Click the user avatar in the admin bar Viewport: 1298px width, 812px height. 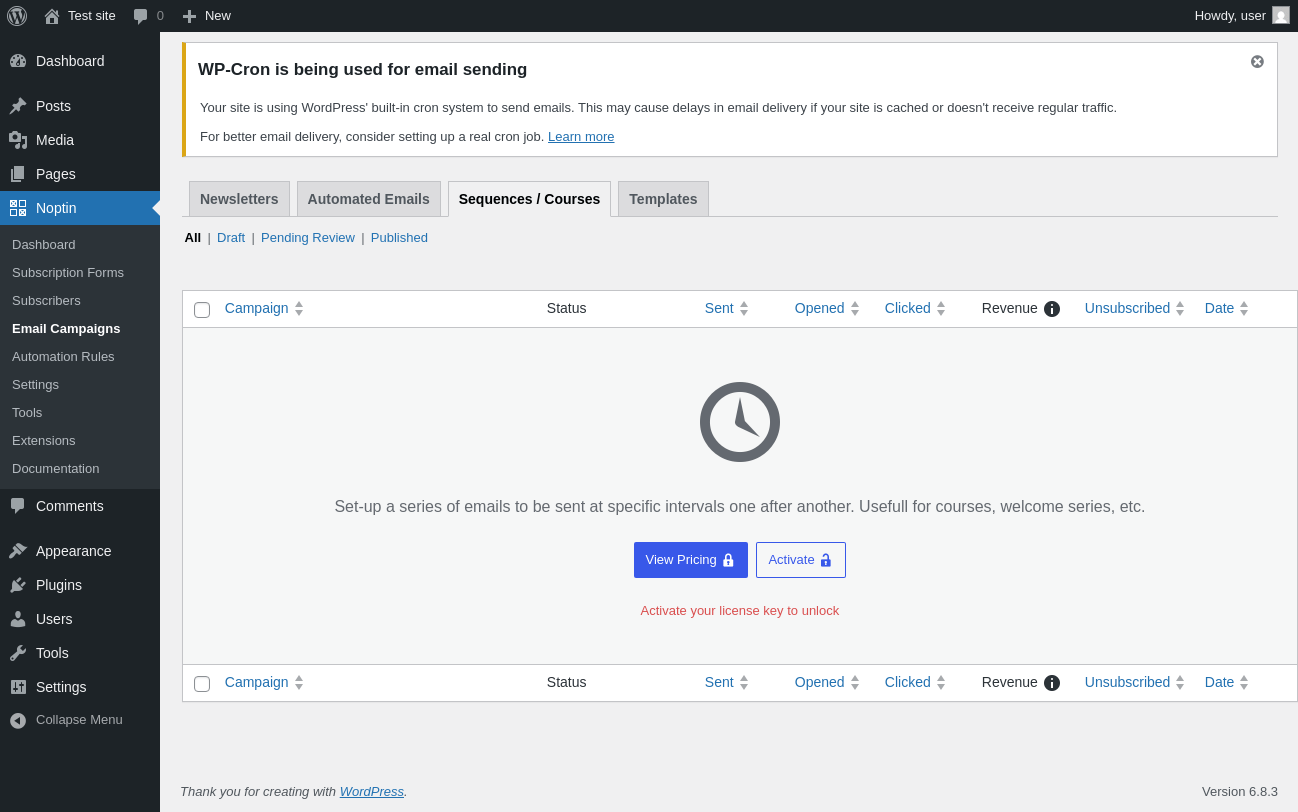tap(1281, 16)
